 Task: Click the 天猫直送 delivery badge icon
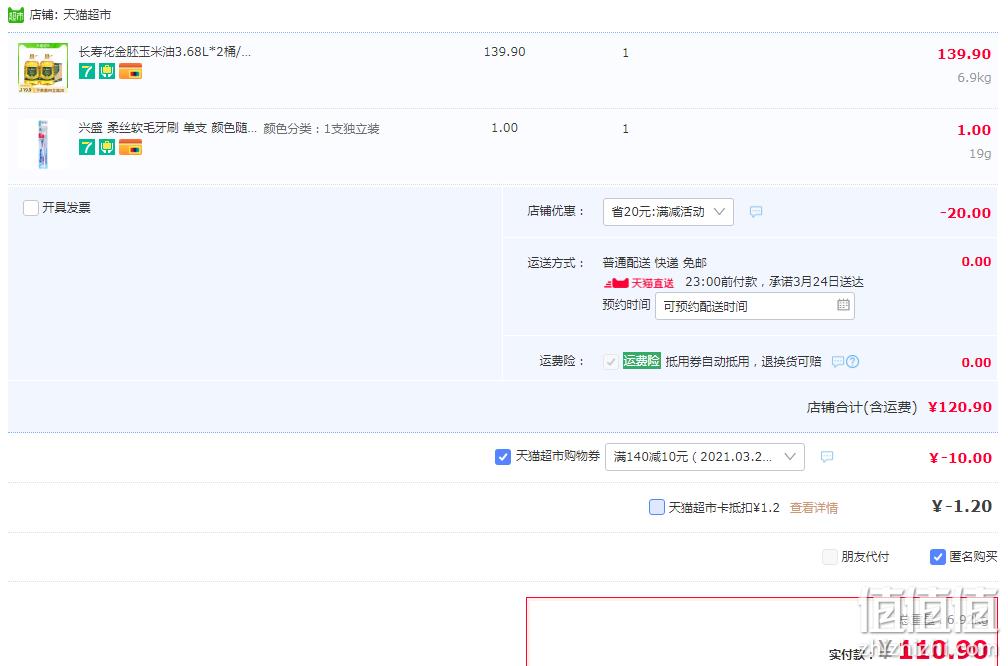pyautogui.click(x=638, y=283)
